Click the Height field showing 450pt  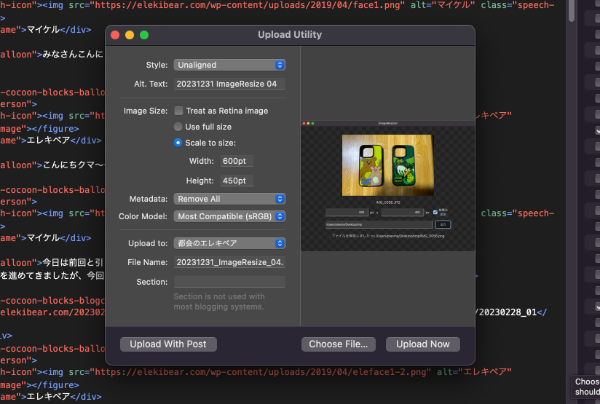tap(236, 180)
